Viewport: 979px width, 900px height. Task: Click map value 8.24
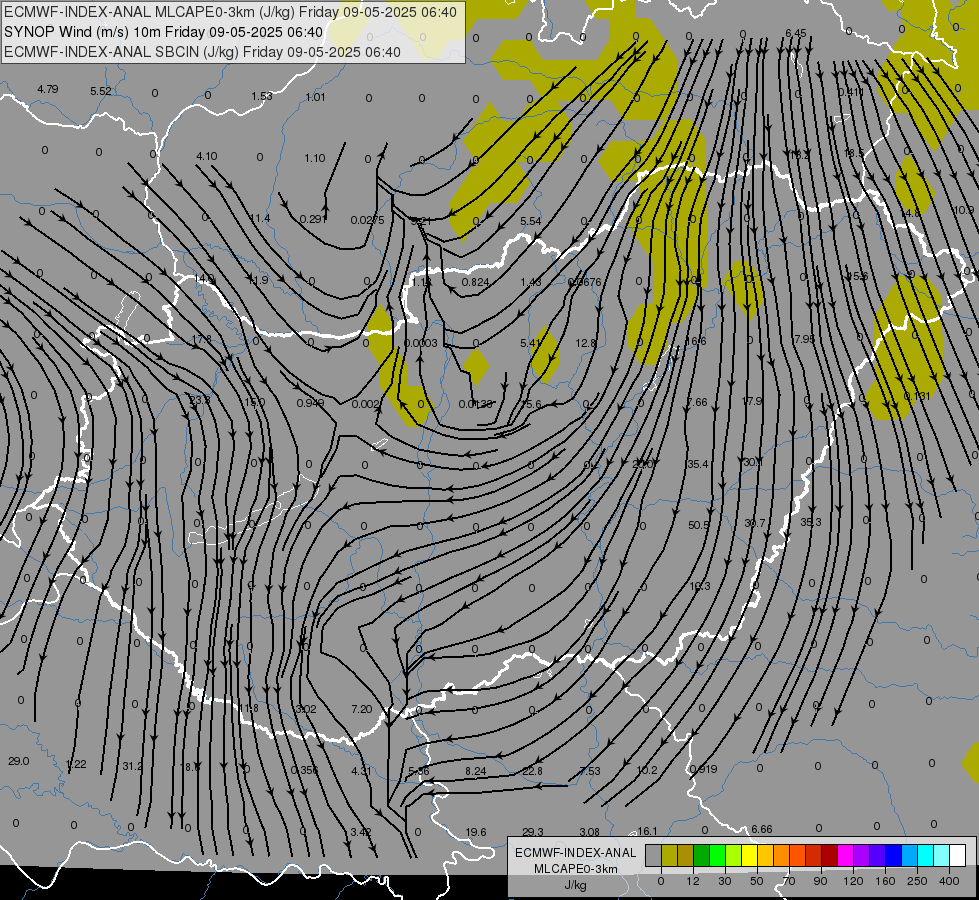[476, 771]
